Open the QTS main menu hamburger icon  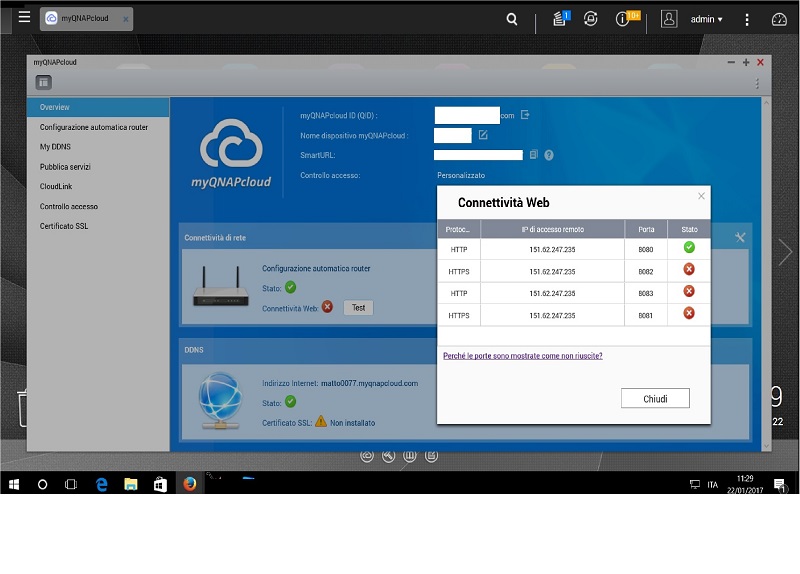(24, 17)
